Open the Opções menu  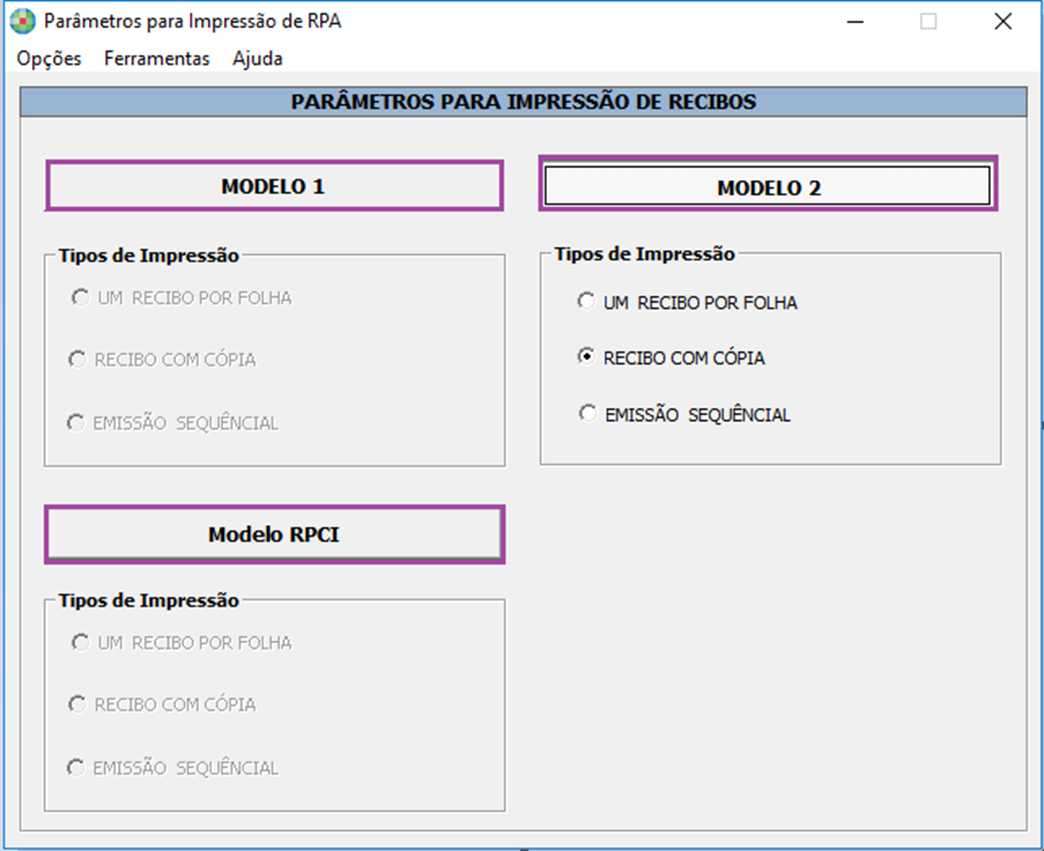click(x=49, y=59)
